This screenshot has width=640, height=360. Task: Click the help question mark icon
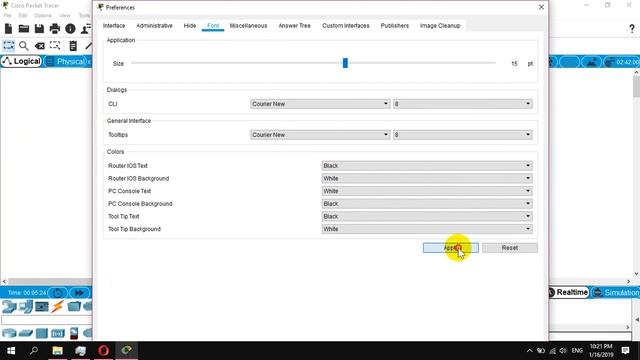pos(632,29)
